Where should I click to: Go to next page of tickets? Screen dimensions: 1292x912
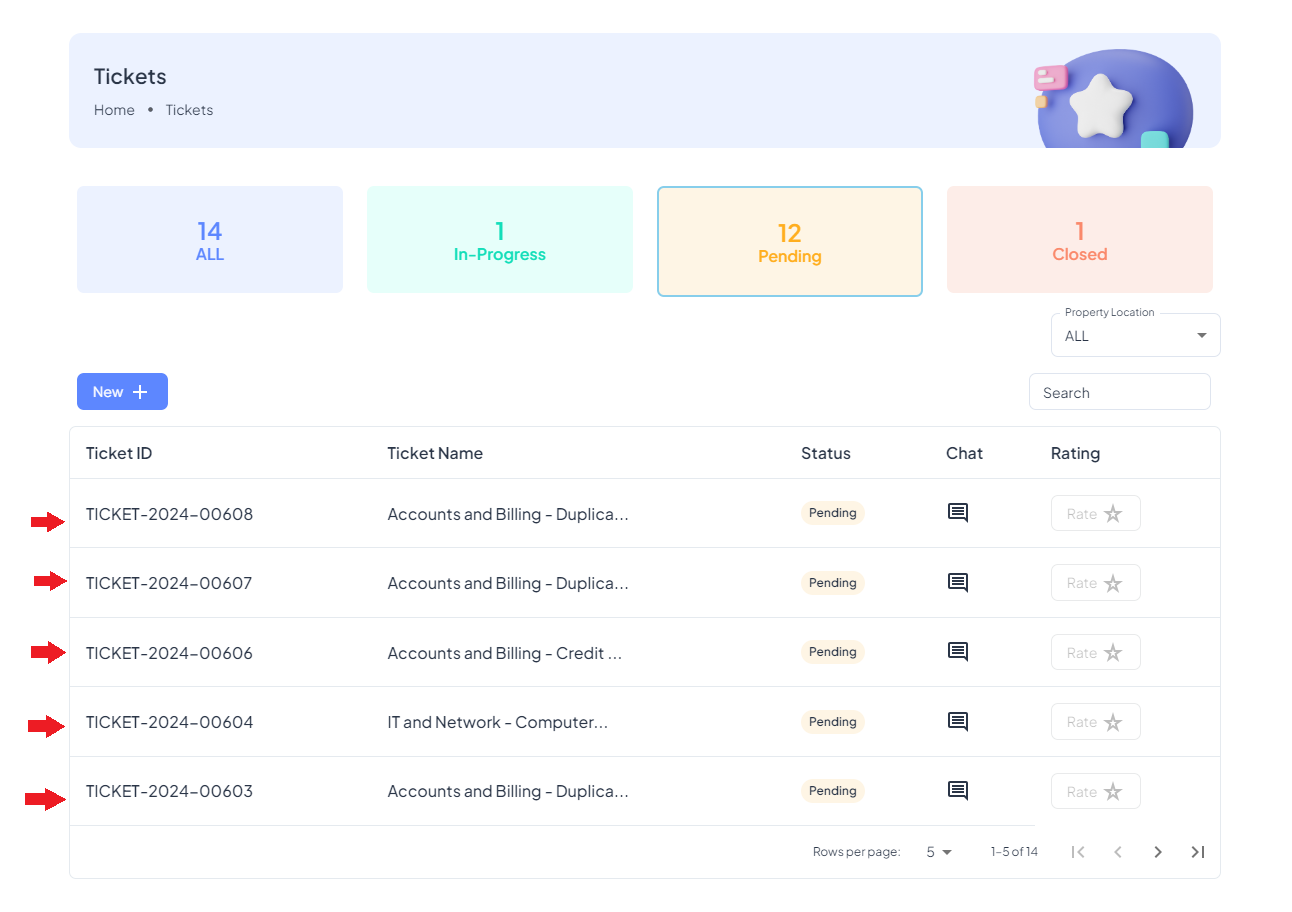tap(1158, 852)
